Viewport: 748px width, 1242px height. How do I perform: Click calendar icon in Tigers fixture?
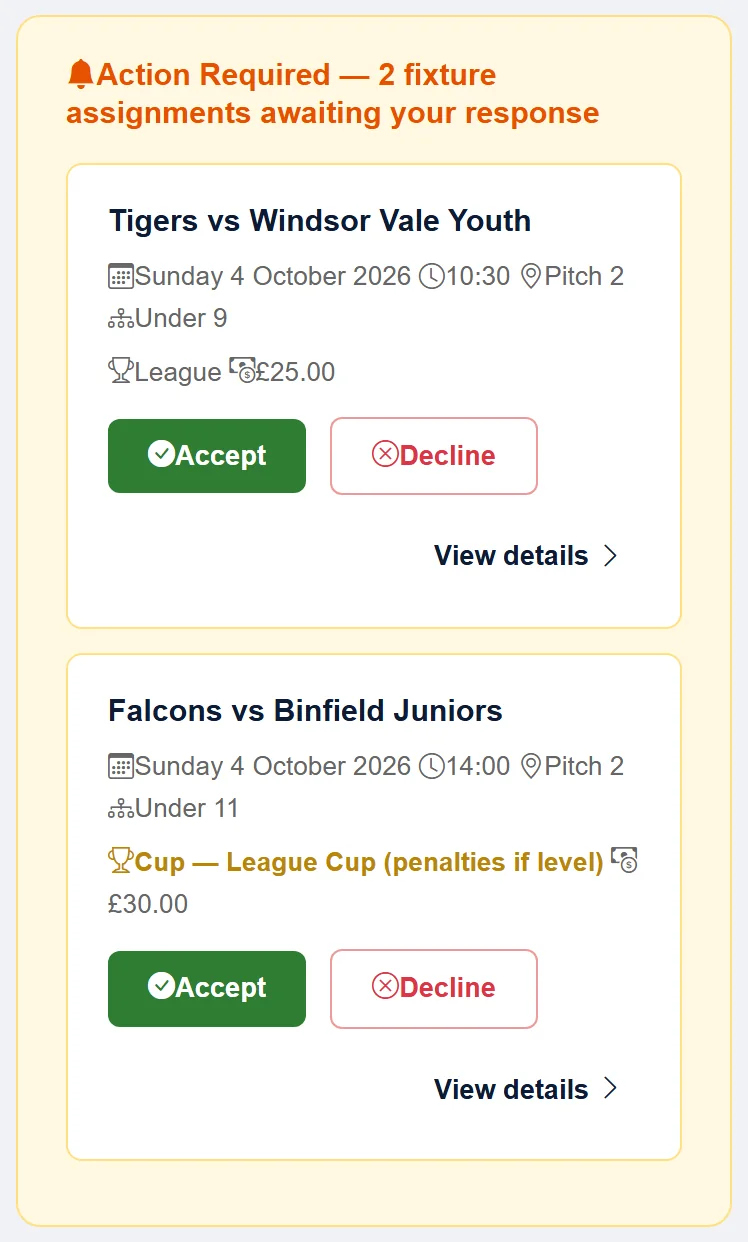coord(121,276)
